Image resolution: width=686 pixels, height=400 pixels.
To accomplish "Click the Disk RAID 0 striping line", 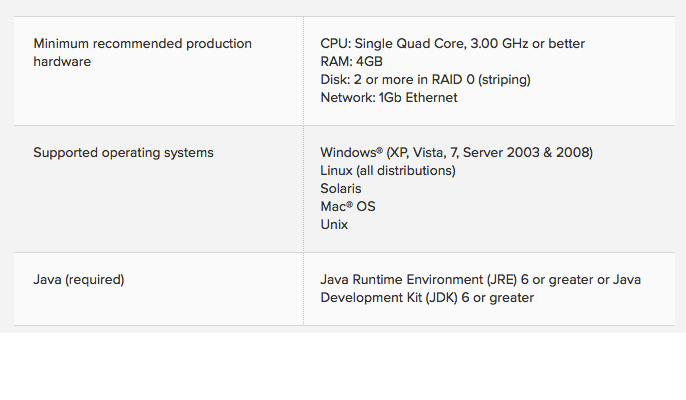I will 425,80.
